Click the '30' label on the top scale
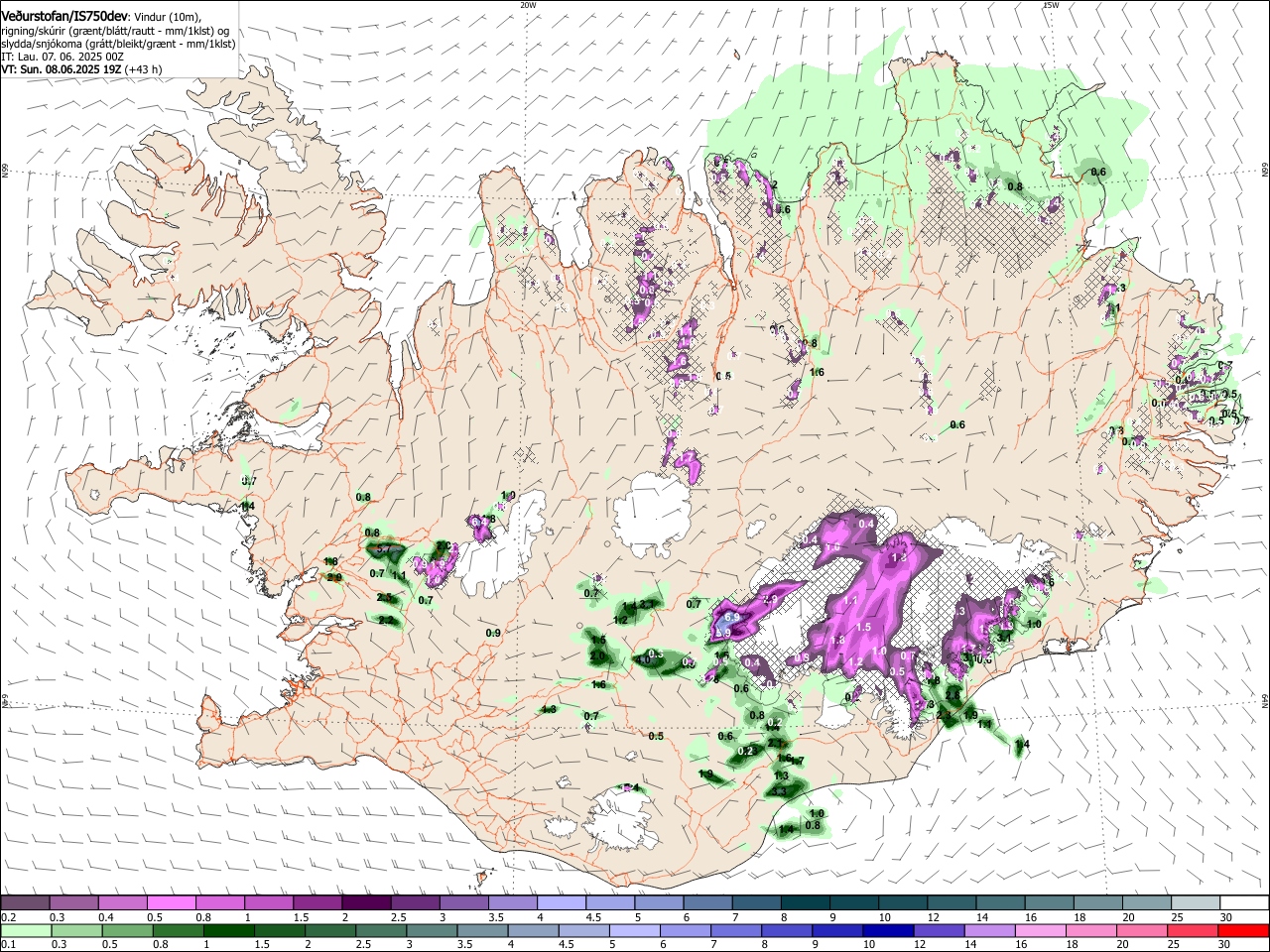Viewport: 1270px width, 952px height. pyautogui.click(x=1226, y=917)
